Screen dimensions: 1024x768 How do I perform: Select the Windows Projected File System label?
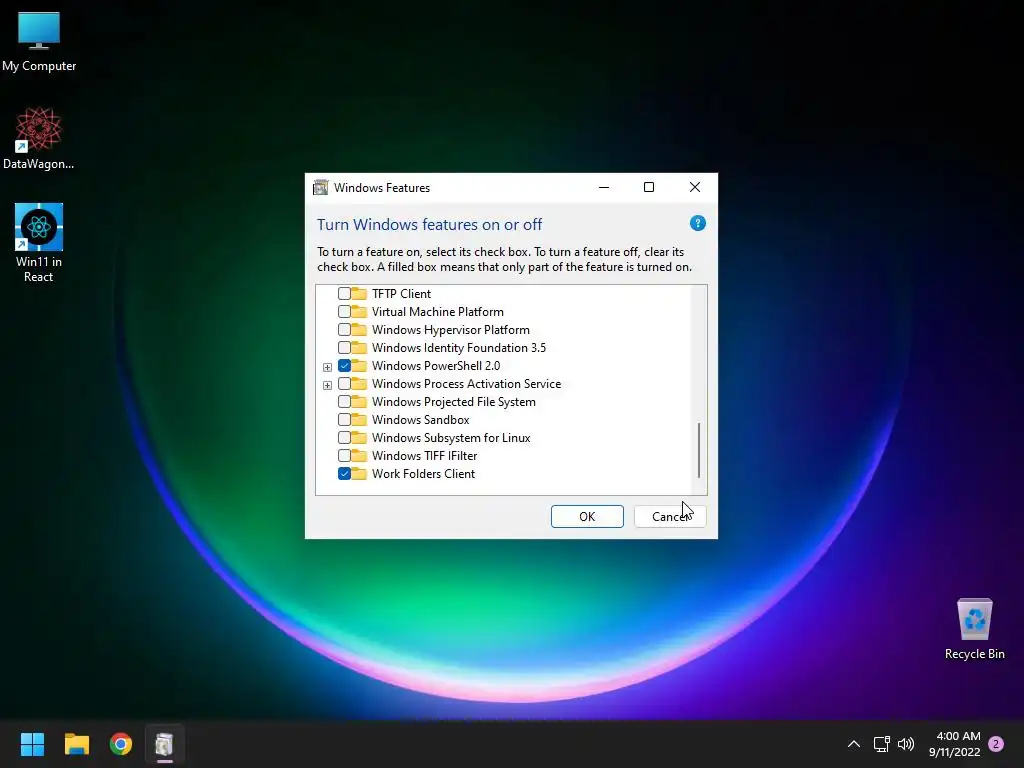[x=454, y=402]
